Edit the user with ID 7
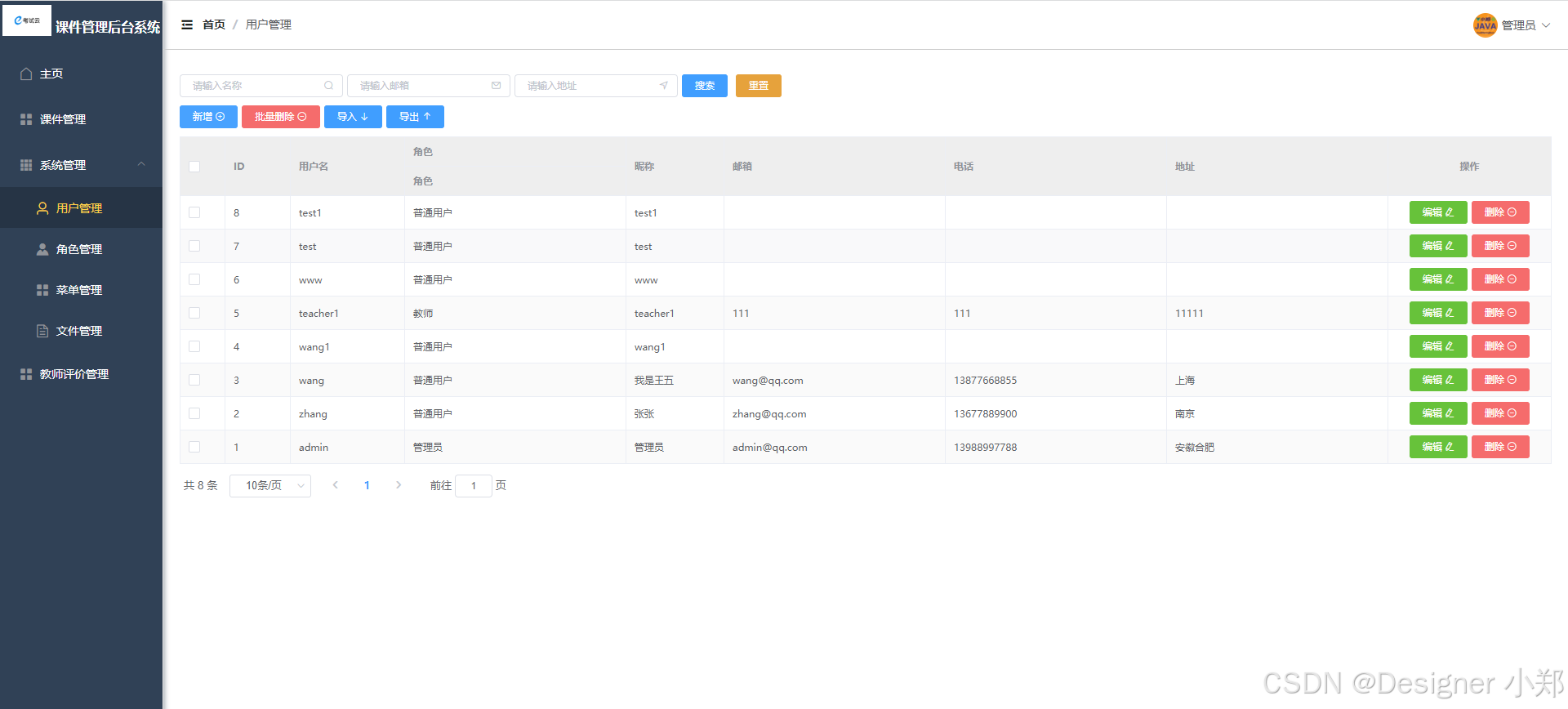 click(1438, 246)
